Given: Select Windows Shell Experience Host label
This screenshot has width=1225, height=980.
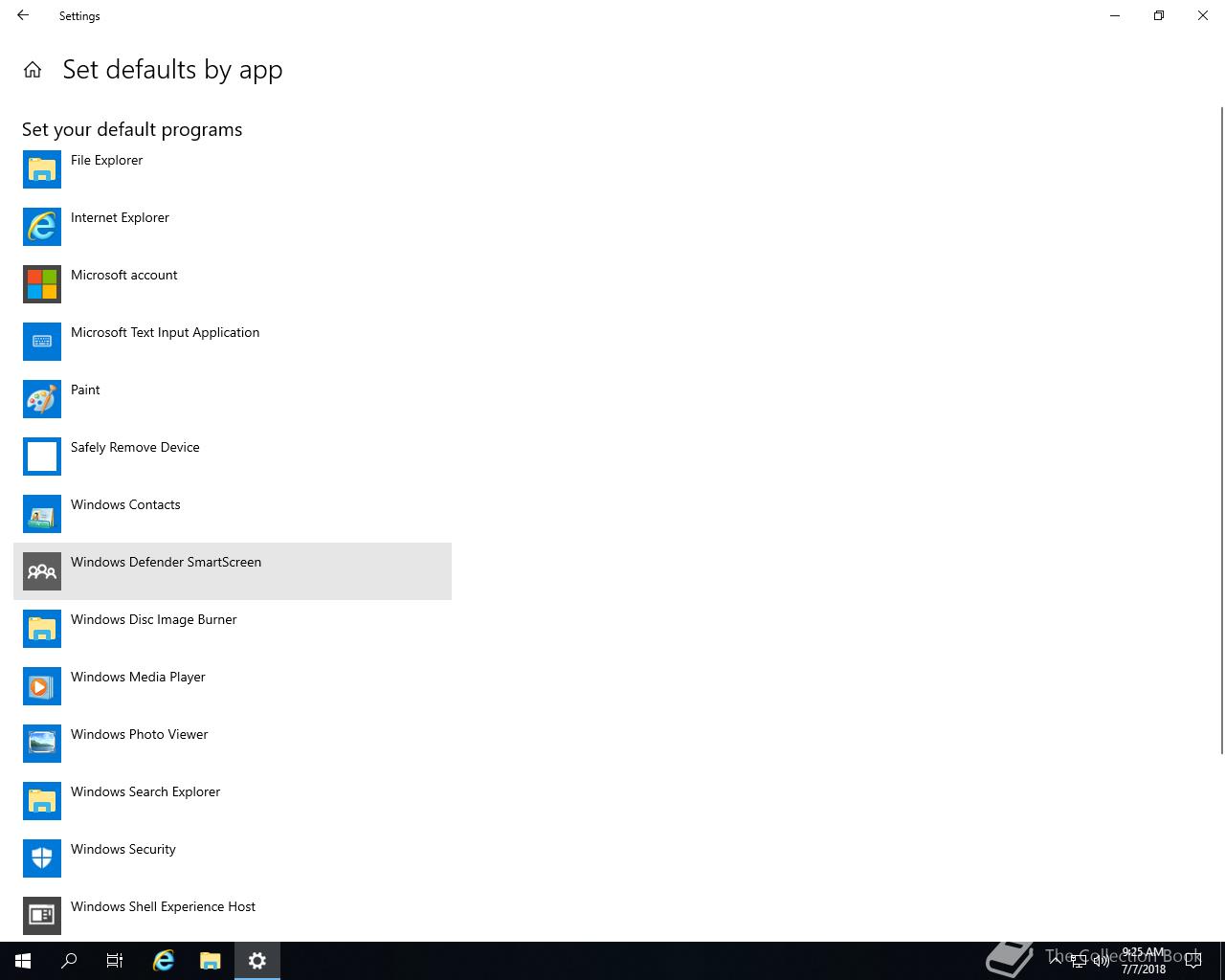Looking at the screenshot, I should (163, 906).
